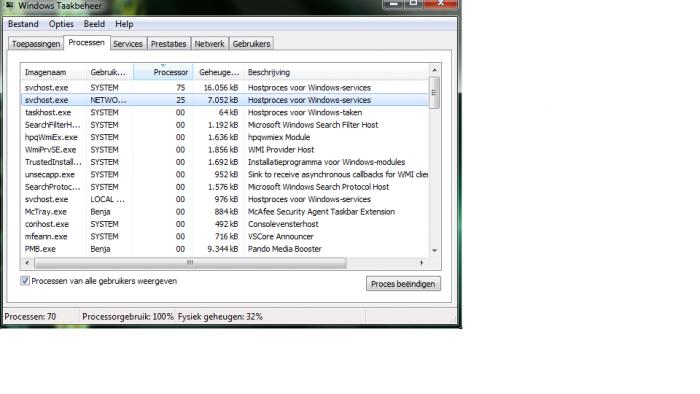Click the Proces beëindigen button
The width and height of the screenshot is (700, 394).
click(403, 284)
